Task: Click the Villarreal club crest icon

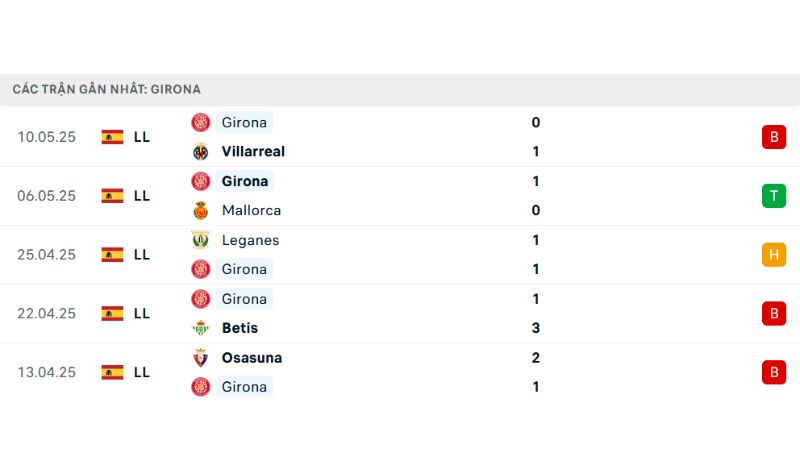Action: 201,152
